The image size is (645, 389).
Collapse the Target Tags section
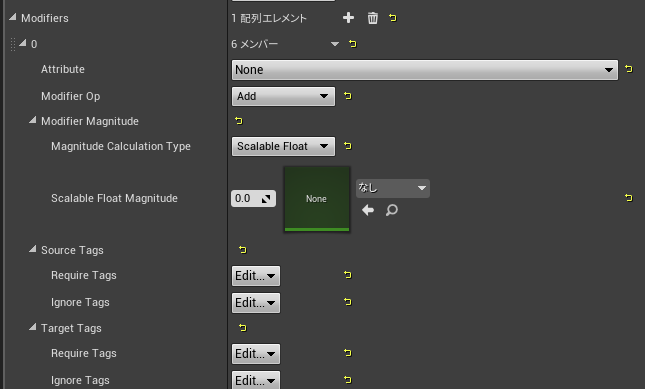tap(32, 327)
